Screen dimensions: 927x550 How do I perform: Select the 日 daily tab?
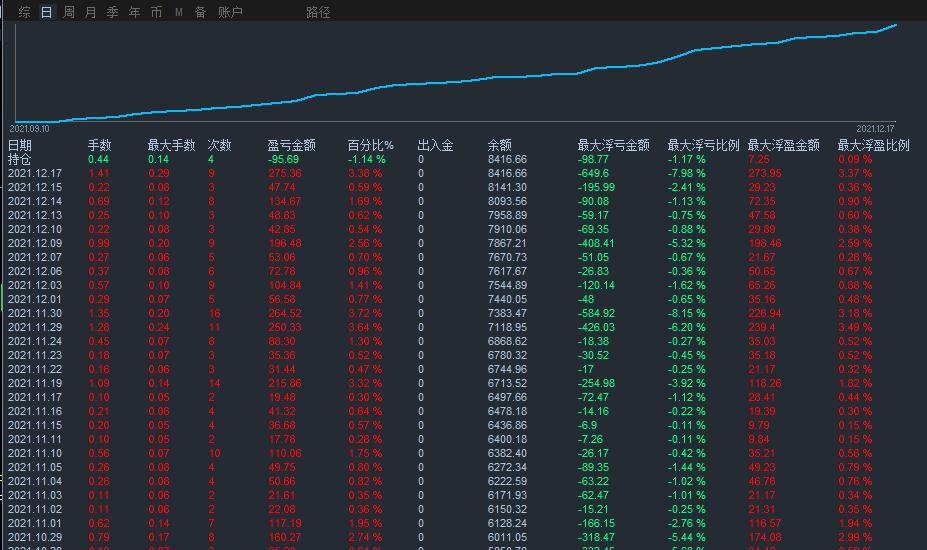point(47,12)
